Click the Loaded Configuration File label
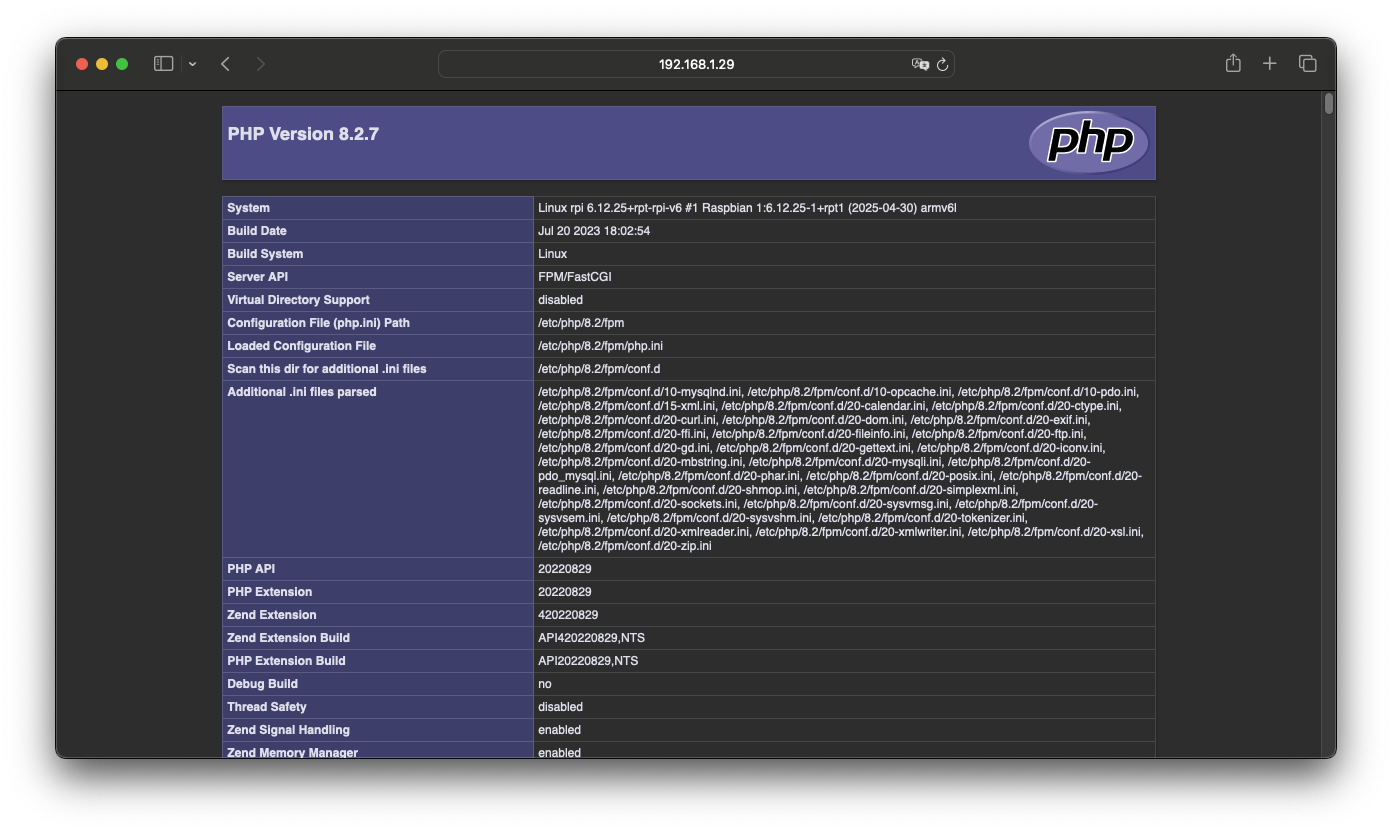This screenshot has width=1392, height=832. 301,346
